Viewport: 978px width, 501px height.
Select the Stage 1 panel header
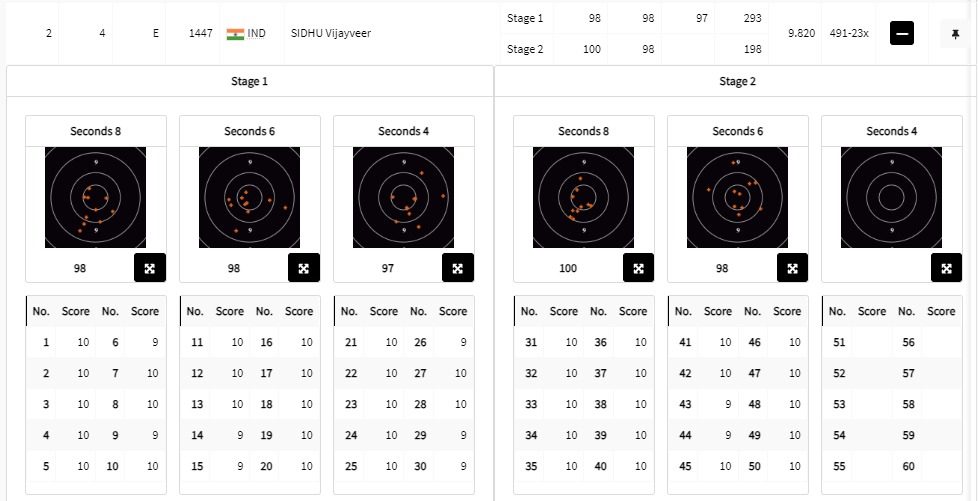click(250, 82)
